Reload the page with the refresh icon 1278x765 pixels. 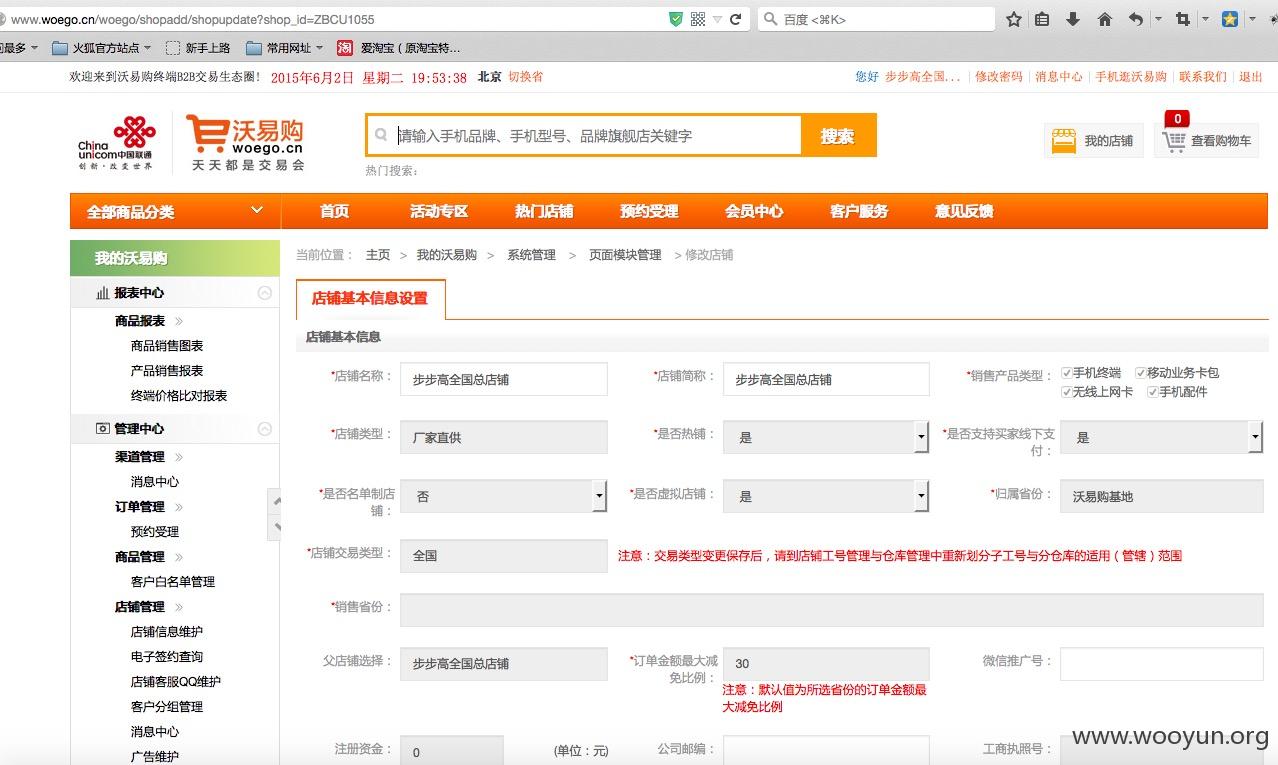(x=736, y=19)
